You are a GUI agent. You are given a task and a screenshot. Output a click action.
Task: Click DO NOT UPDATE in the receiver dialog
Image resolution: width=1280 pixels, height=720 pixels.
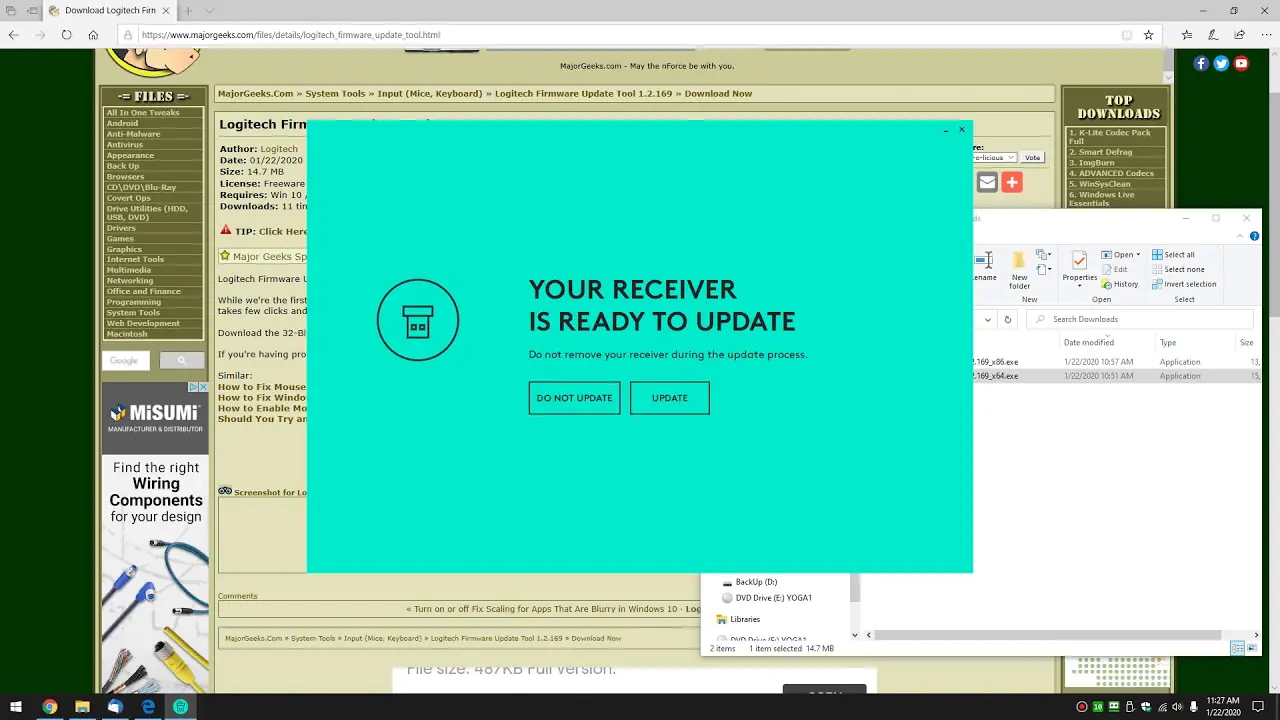(574, 398)
